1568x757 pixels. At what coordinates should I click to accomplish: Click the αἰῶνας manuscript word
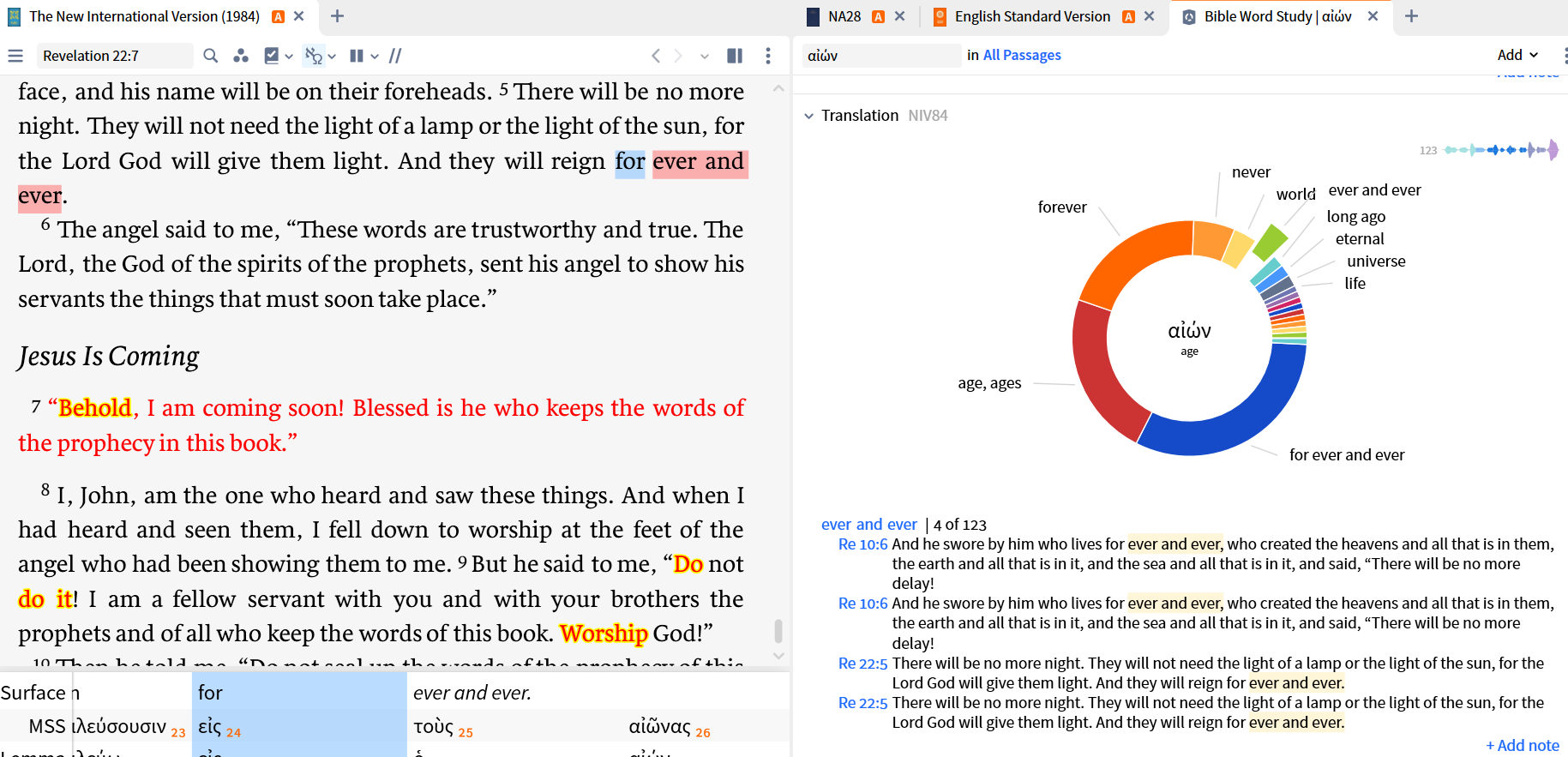pos(659,727)
